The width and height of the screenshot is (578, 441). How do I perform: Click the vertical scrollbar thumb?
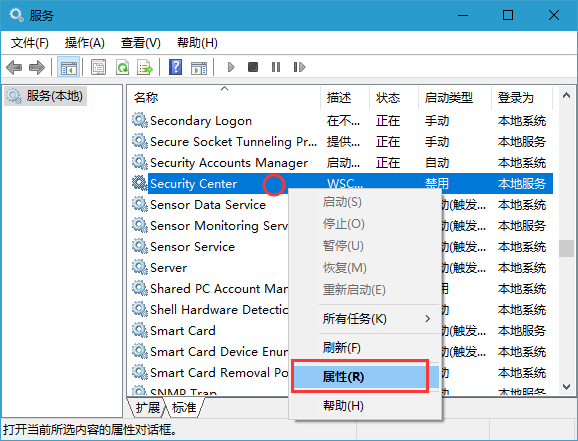click(x=566, y=248)
